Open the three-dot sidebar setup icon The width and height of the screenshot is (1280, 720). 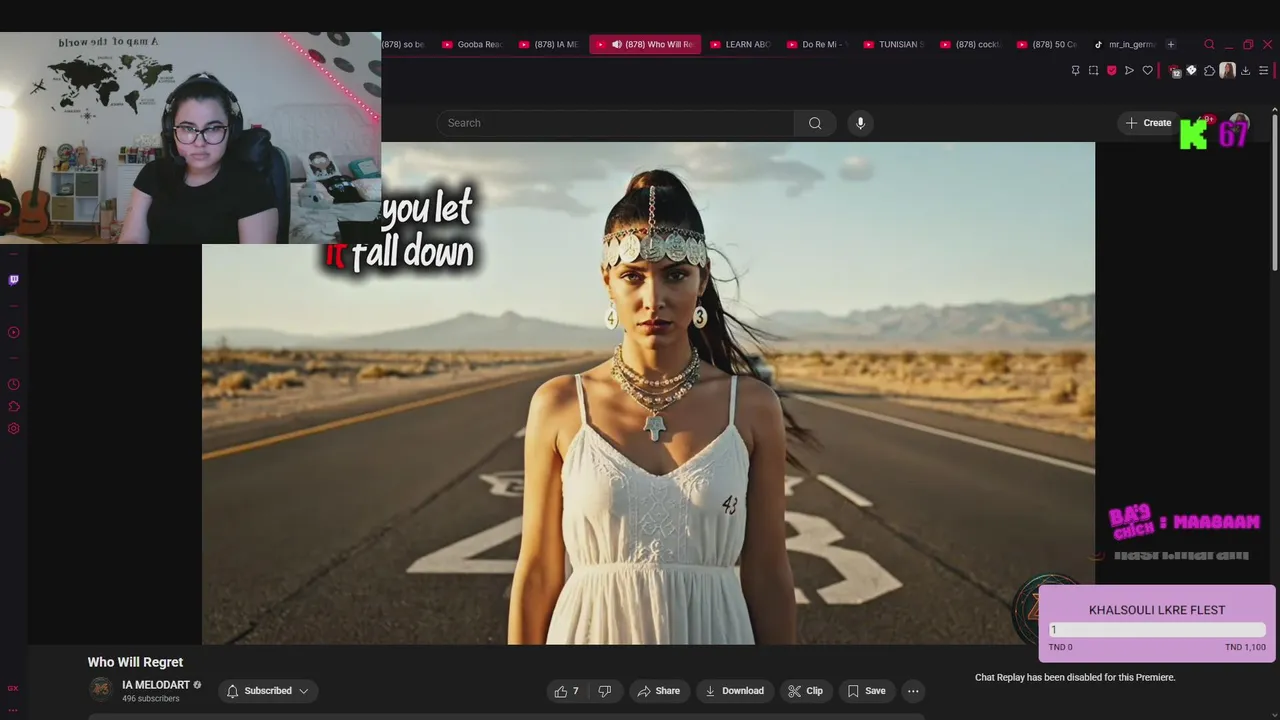[x=13, y=709]
